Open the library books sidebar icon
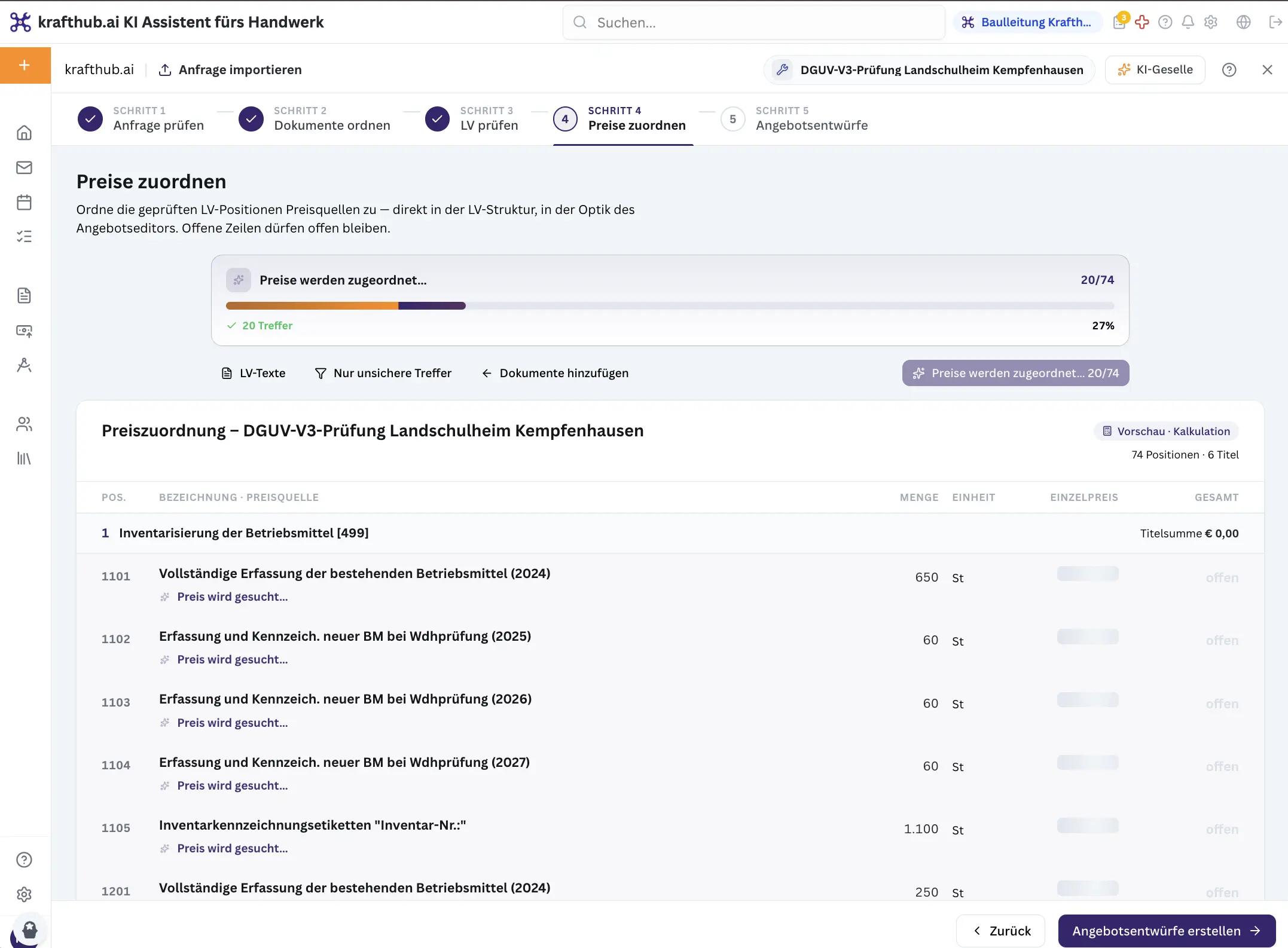1288x948 pixels. [24, 458]
